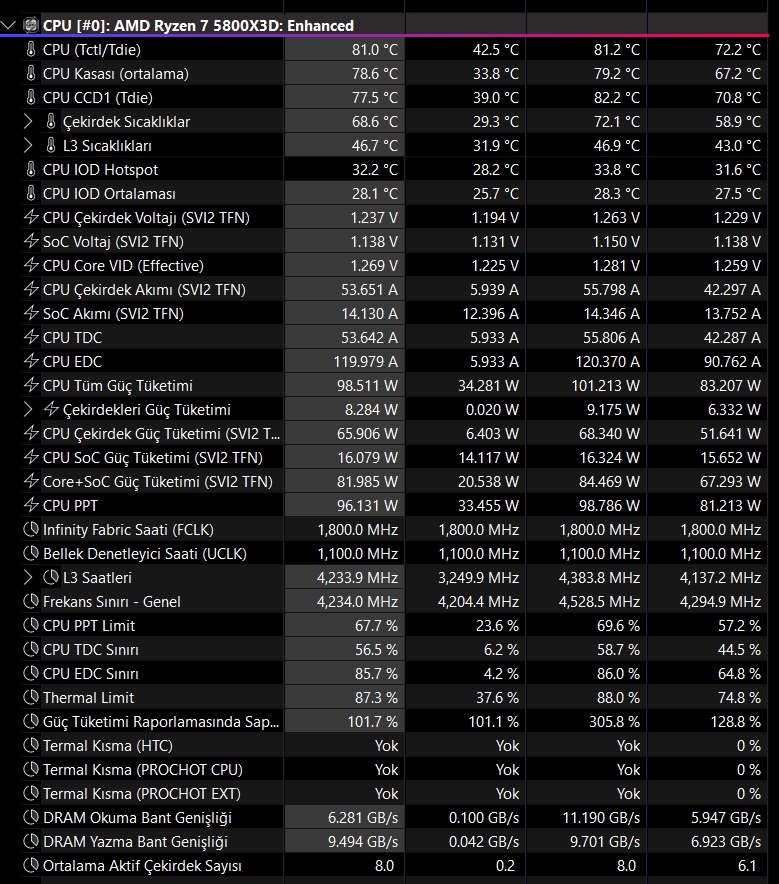Collapse the CPU [#0] AMD Ryzen section
The width and height of the screenshot is (779, 884).
(10, 25)
